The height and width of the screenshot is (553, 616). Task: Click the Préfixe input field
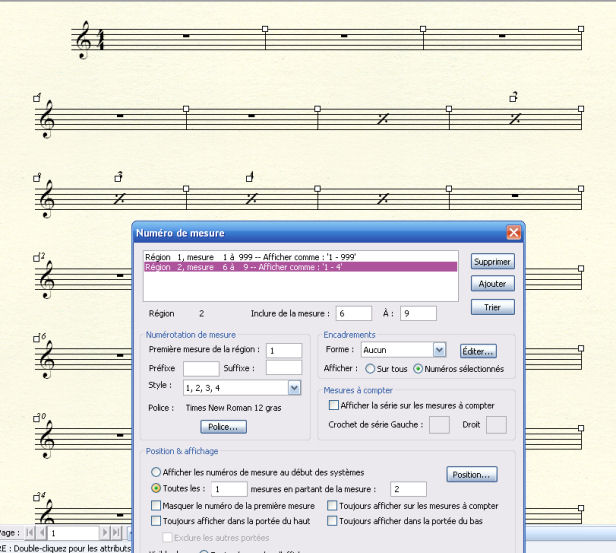[x=200, y=367]
